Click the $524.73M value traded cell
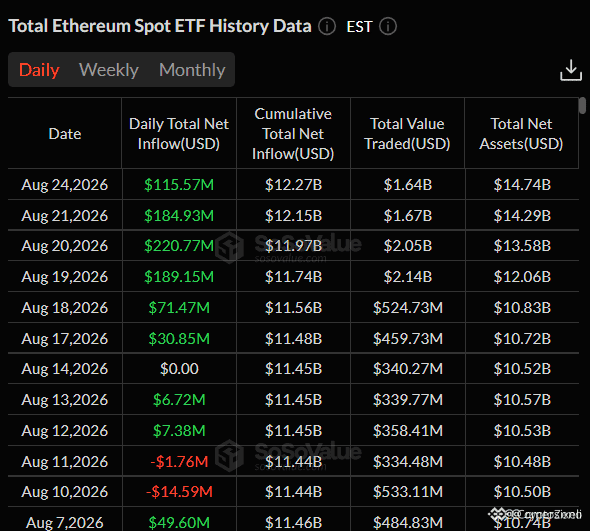 click(408, 308)
